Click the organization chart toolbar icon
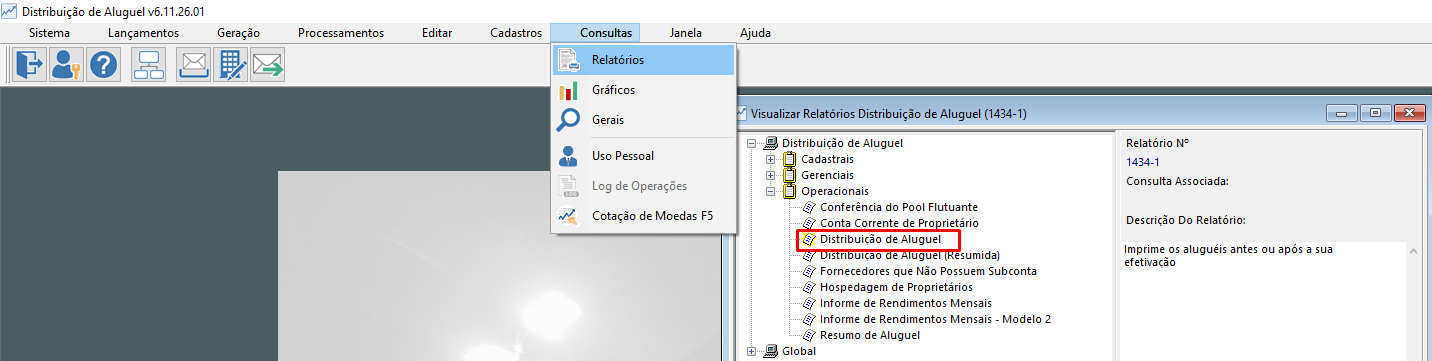 click(149, 65)
